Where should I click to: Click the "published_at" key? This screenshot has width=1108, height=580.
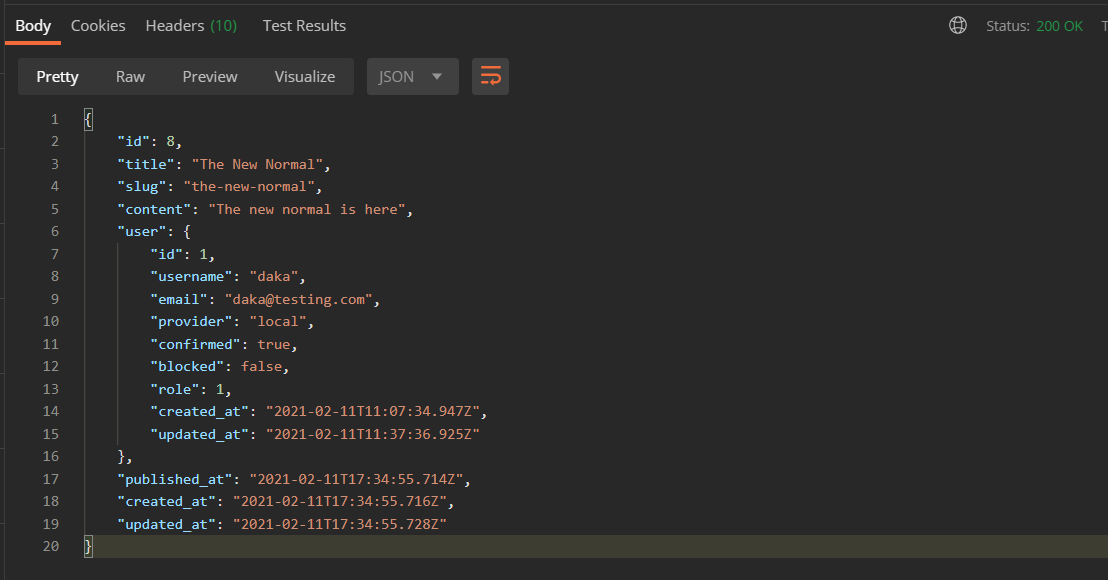tap(175, 479)
